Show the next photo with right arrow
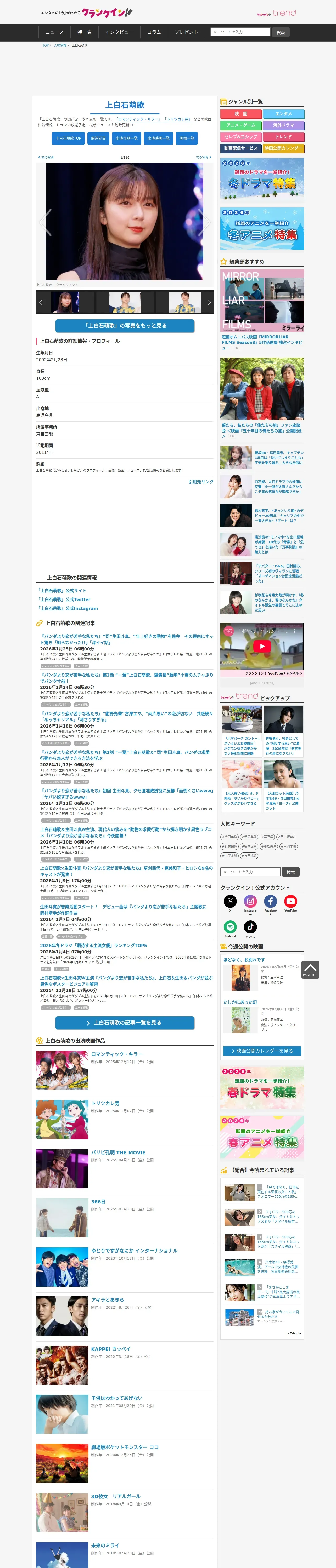The image size is (336, 1568). (205, 222)
